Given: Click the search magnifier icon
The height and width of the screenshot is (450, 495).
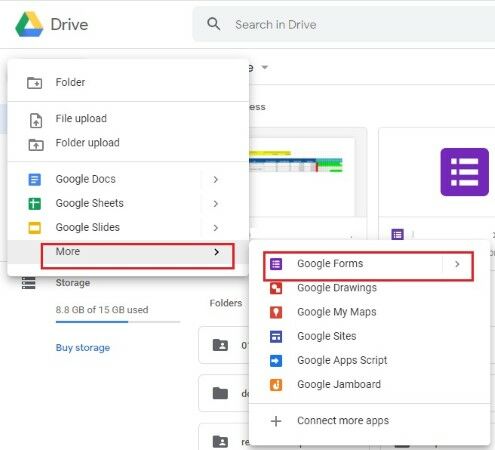Looking at the screenshot, I should pos(214,24).
